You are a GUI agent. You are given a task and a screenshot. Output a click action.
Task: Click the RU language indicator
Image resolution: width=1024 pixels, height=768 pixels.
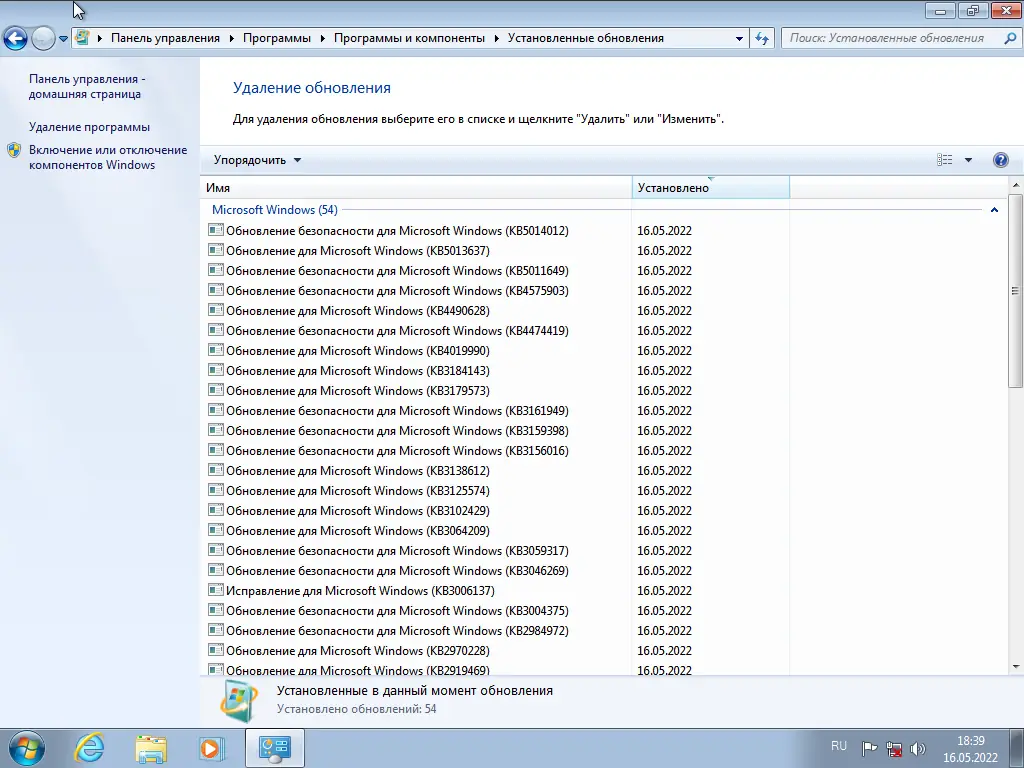(x=839, y=746)
